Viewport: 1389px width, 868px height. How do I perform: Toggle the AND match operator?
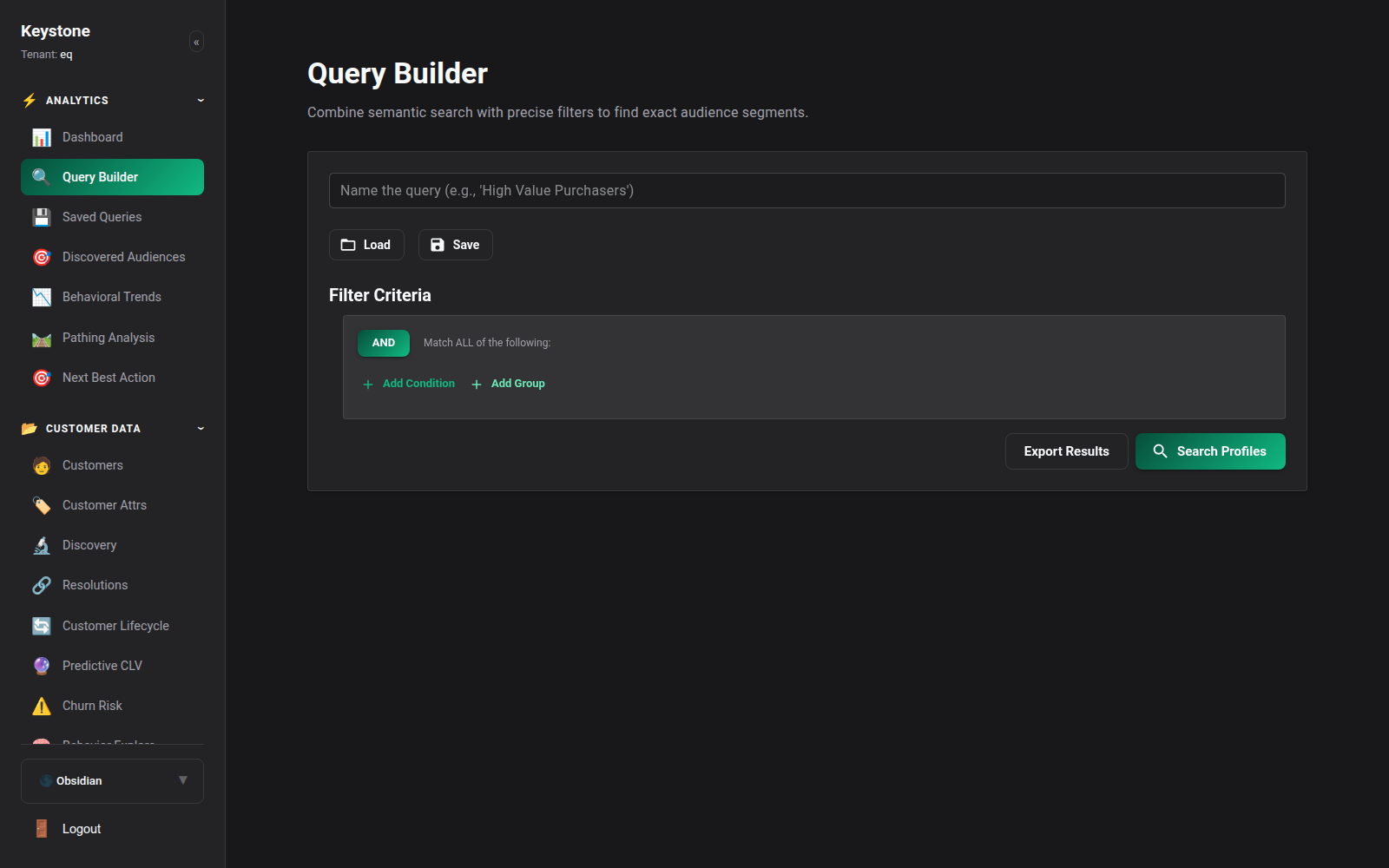click(x=384, y=343)
